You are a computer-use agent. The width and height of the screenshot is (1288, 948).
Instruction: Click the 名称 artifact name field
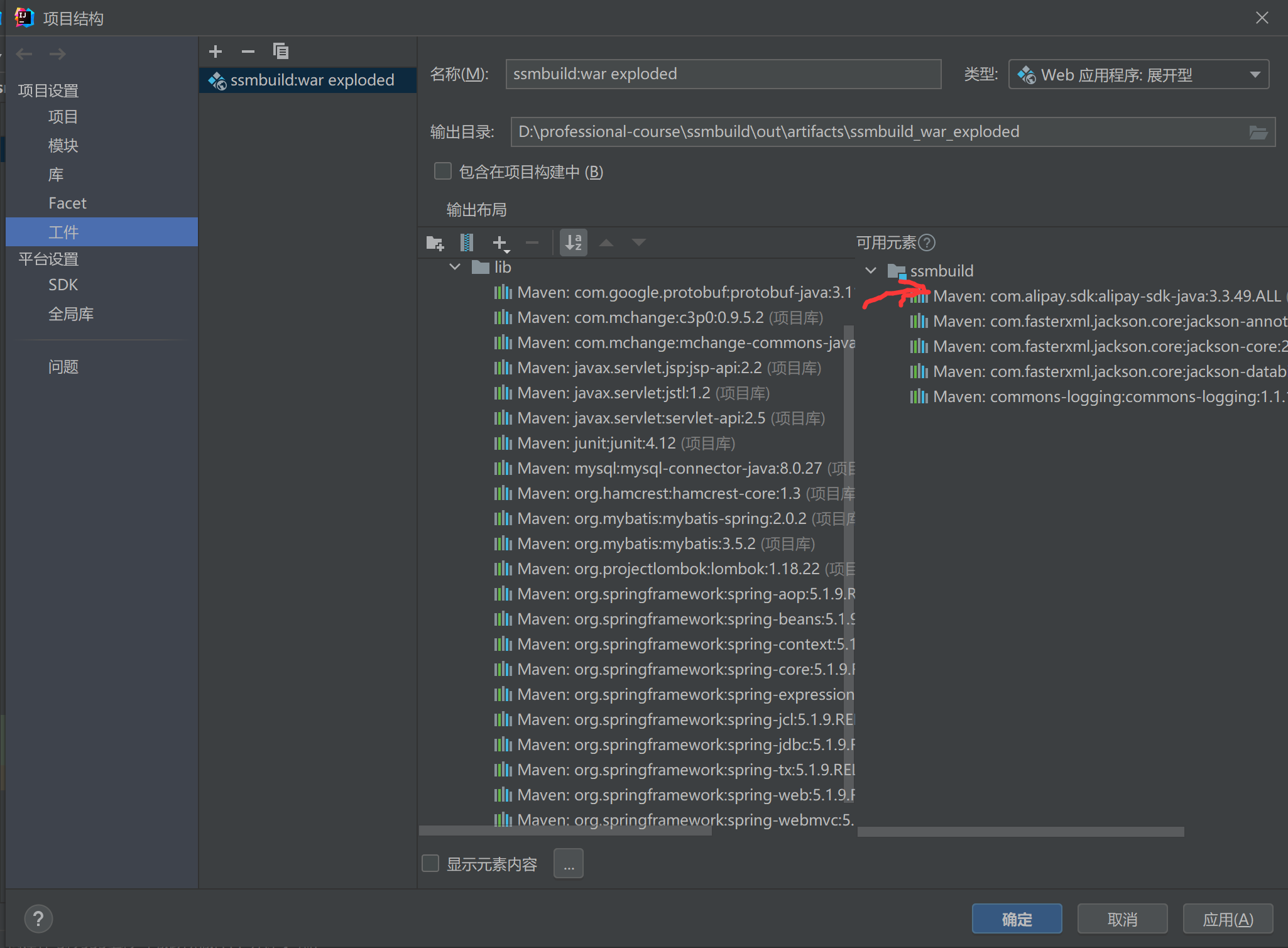point(723,75)
